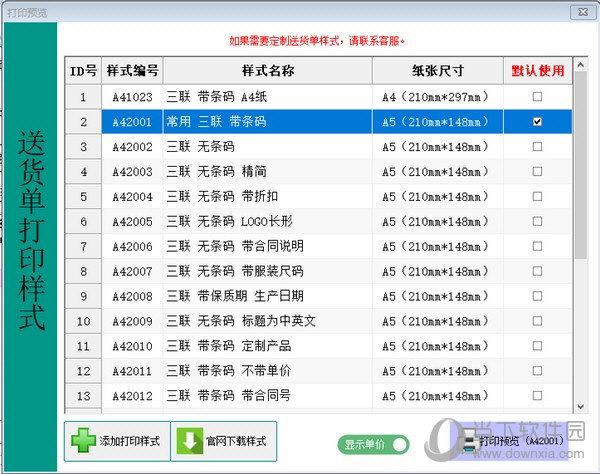Click style code A41023
Image resolution: width=600 pixels, height=474 pixels.
132,97
